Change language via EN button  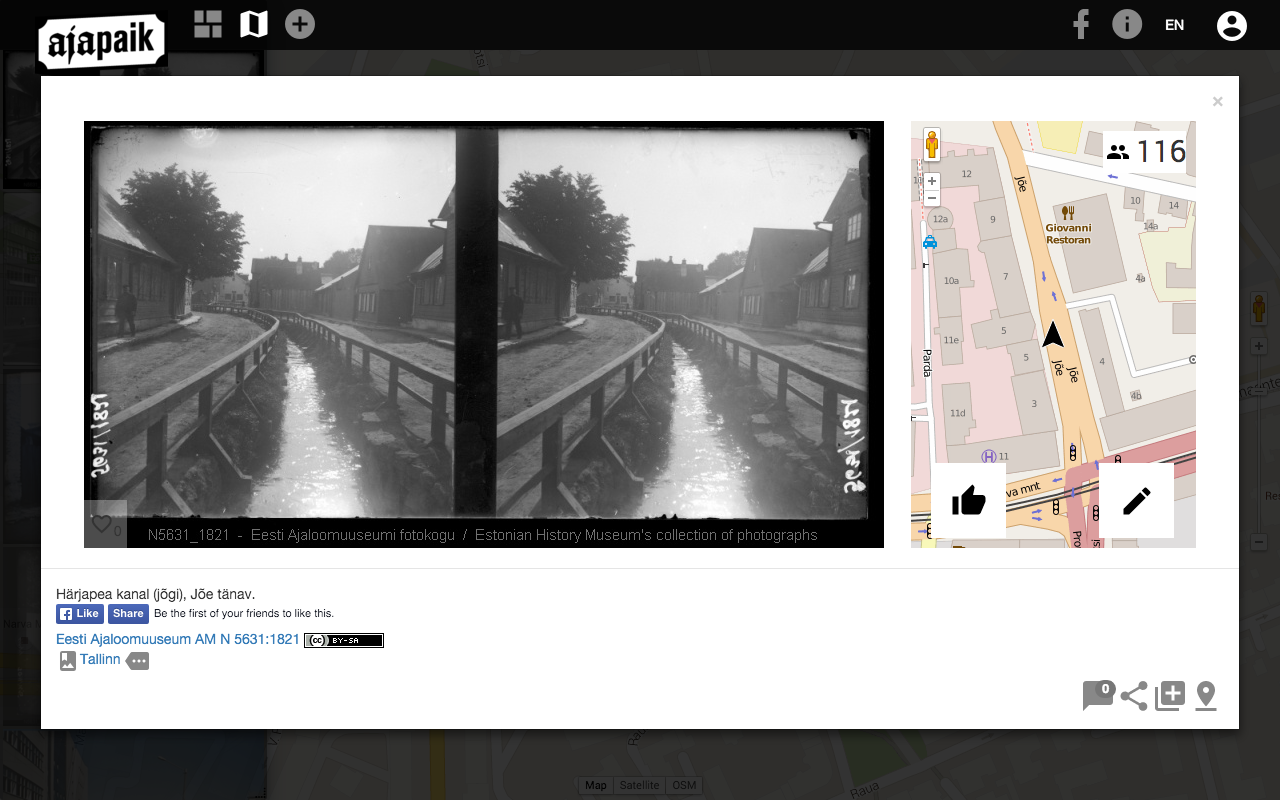[1174, 25]
